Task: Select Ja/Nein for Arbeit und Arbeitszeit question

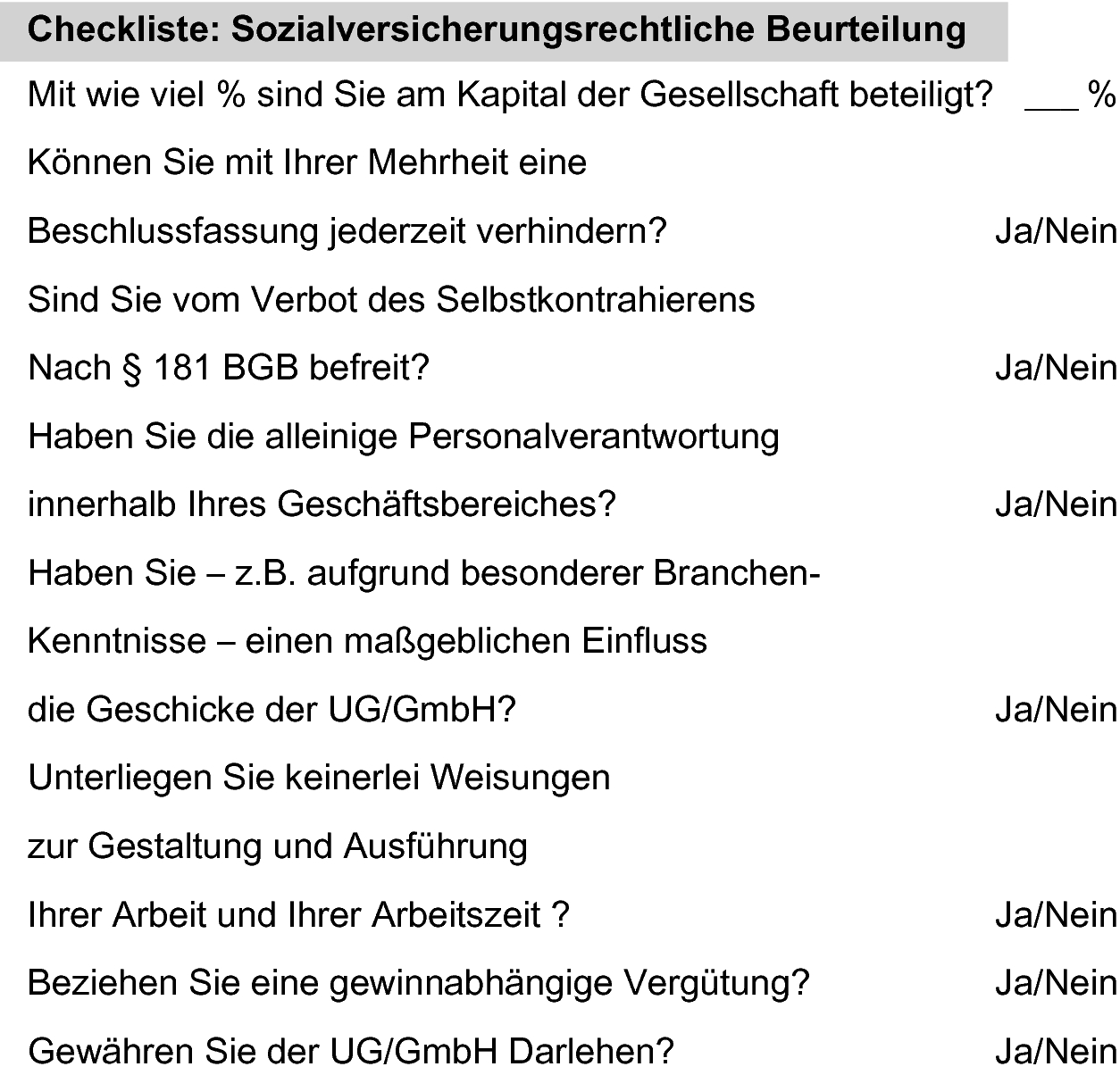Action: point(1056,915)
